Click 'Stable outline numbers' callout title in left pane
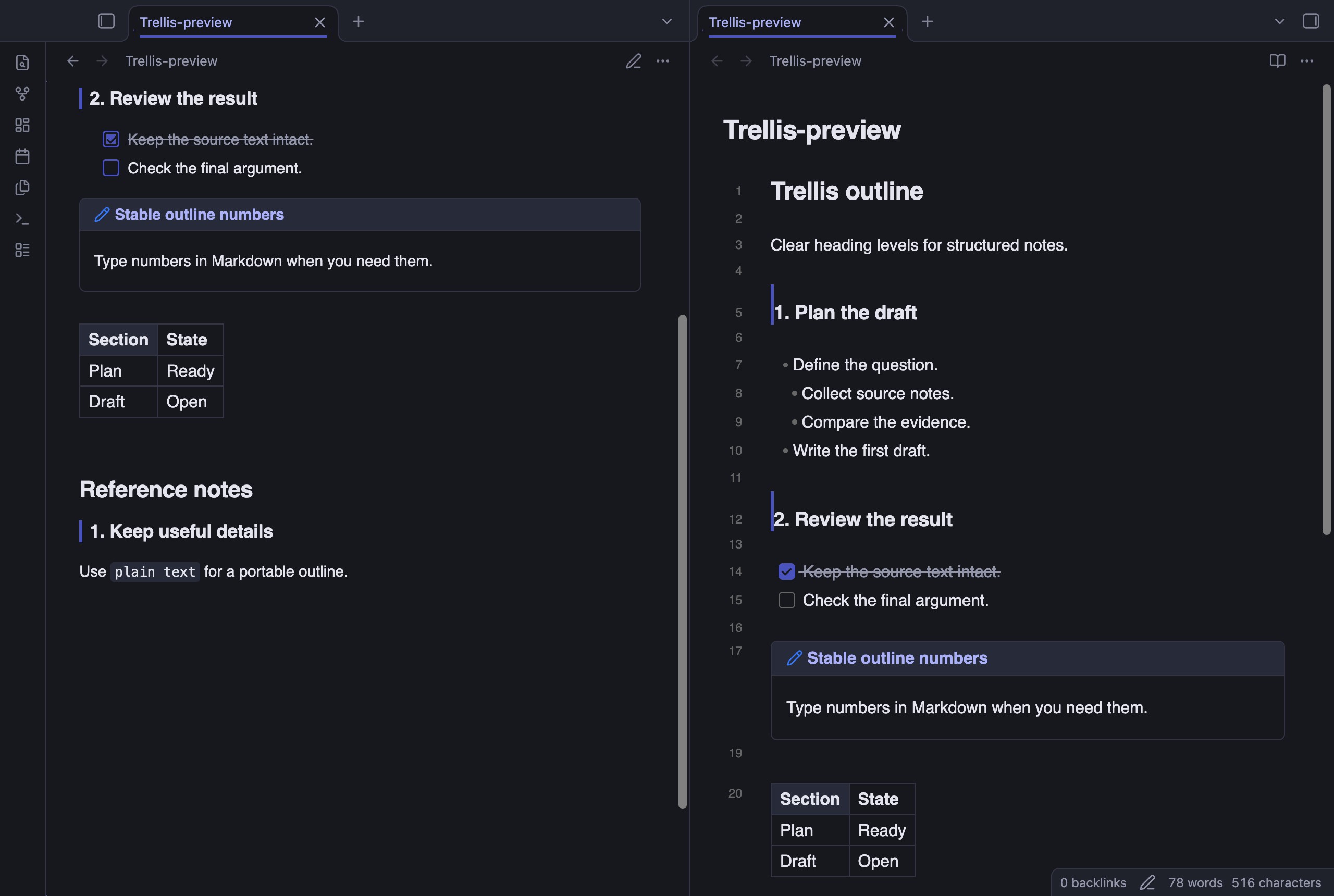This screenshot has height=896, width=1334. point(199,214)
